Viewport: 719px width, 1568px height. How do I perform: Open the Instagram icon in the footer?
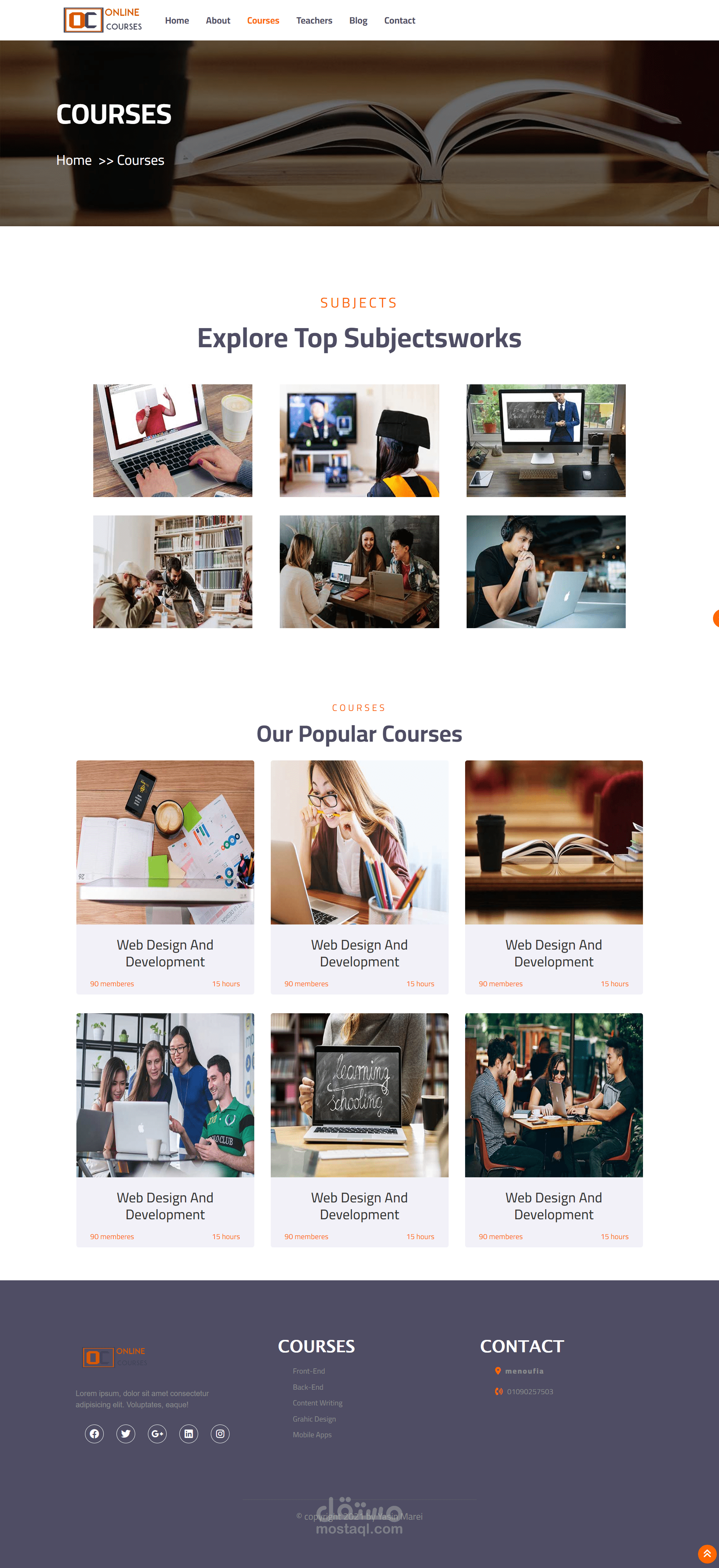220,1434
